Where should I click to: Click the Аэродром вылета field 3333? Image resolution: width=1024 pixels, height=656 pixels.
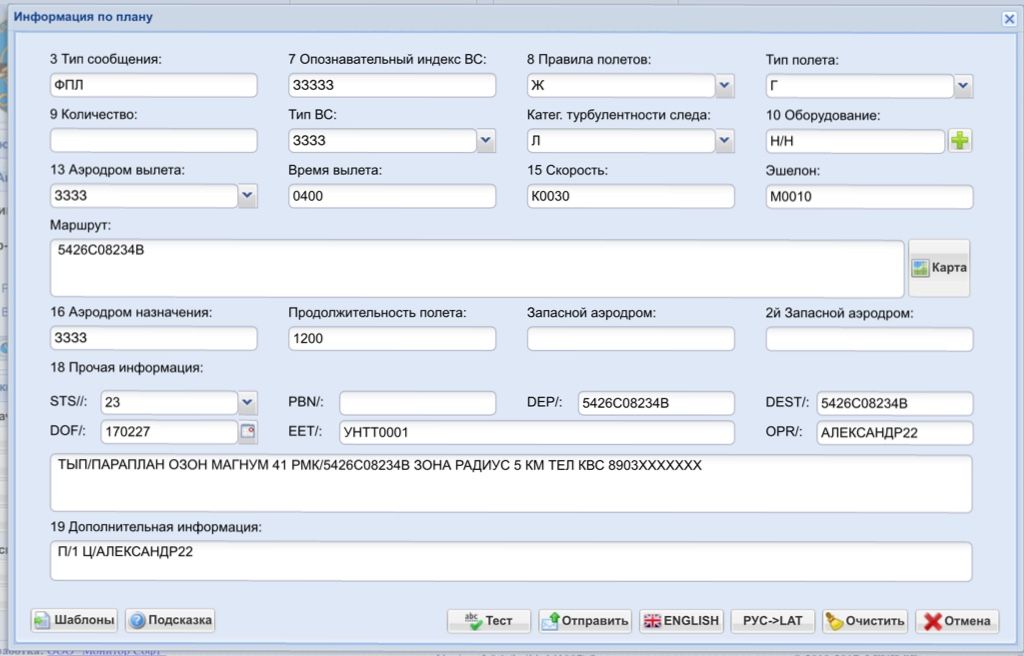coord(144,195)
